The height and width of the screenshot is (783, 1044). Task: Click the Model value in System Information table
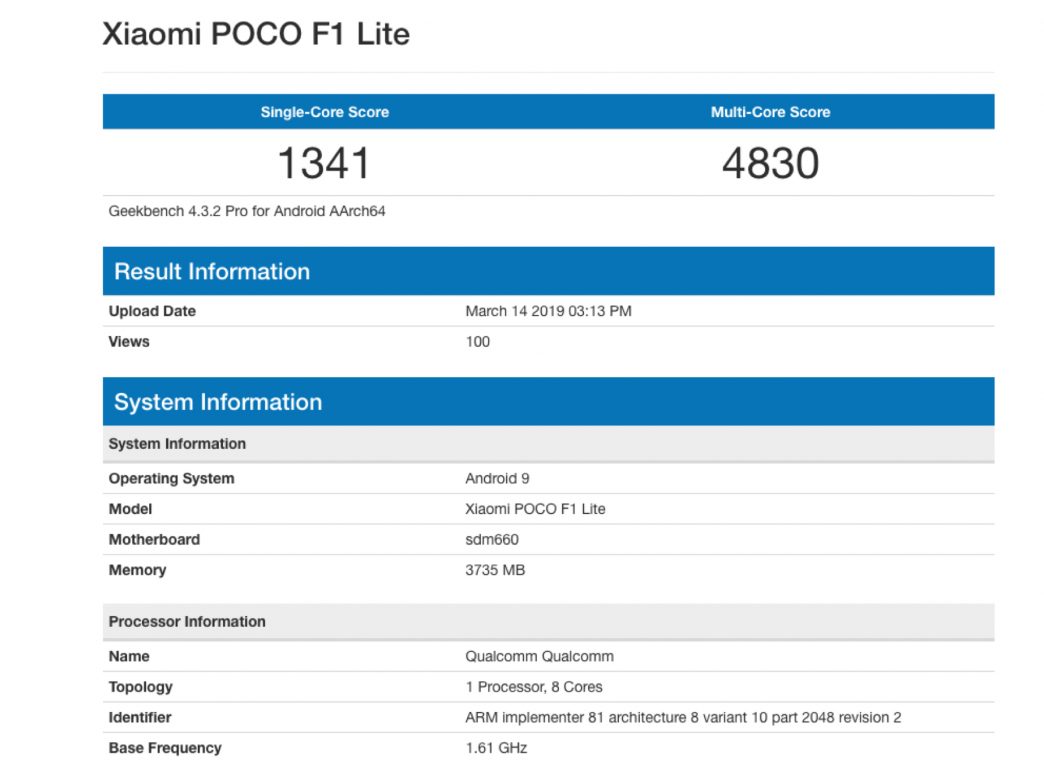535,509
